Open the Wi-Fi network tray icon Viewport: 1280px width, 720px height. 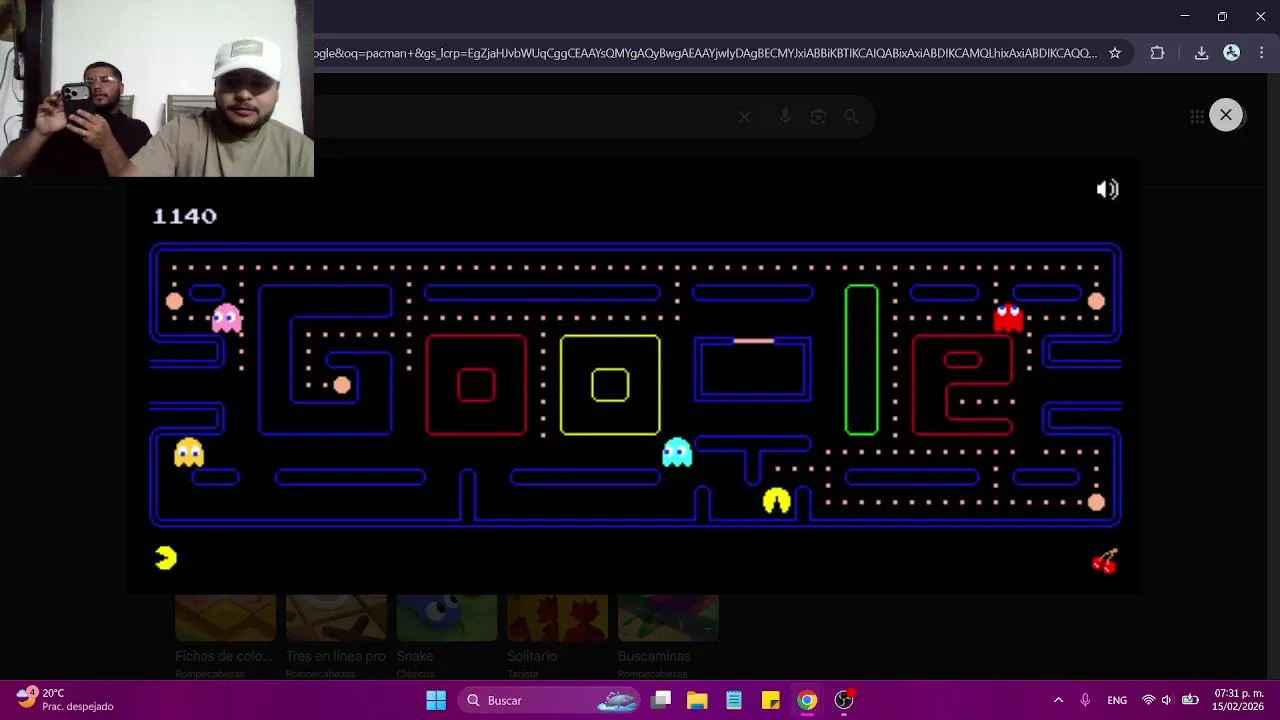(1148, 700)
